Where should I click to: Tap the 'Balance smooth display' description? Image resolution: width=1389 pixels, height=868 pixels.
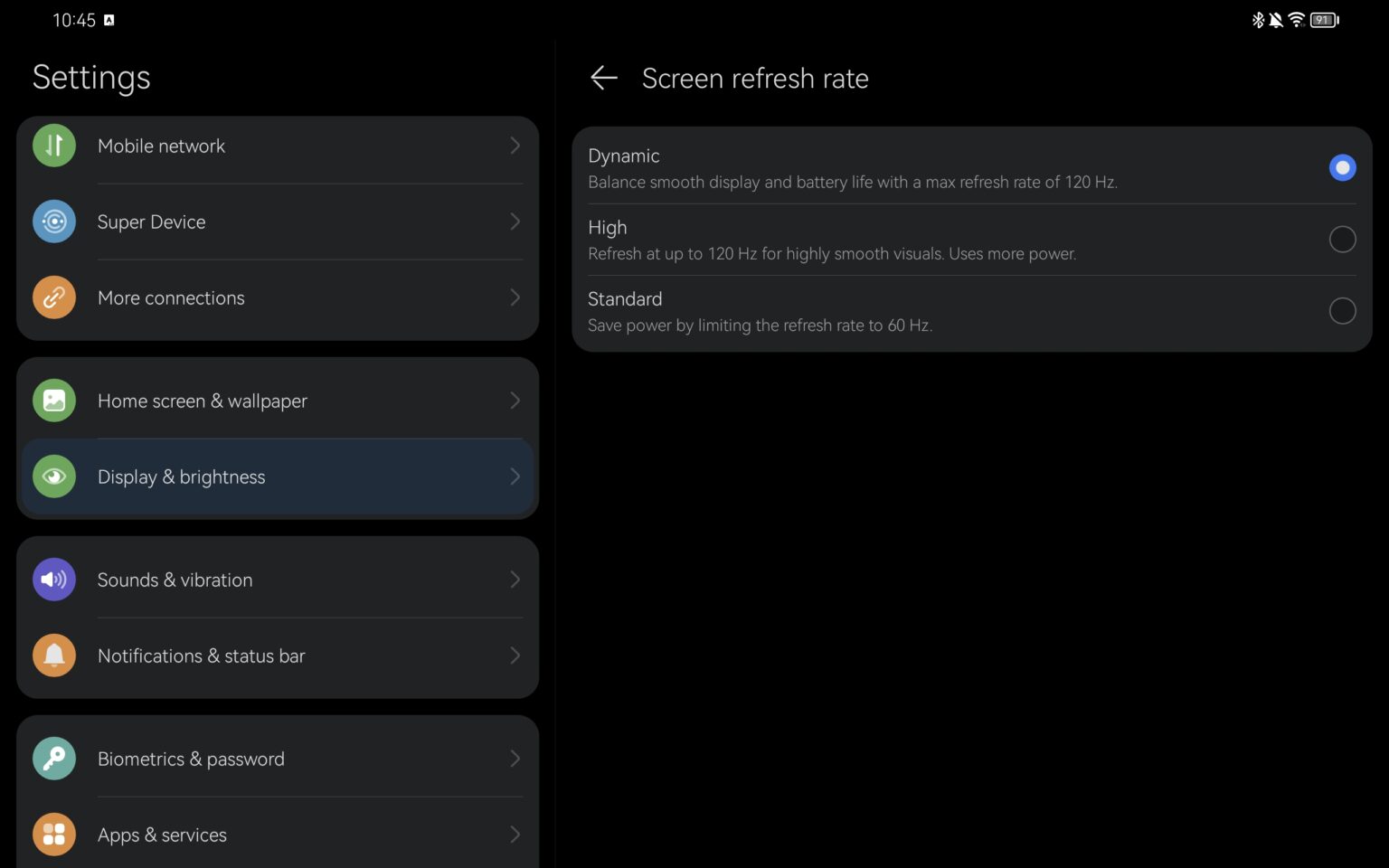pyautogui.click(x=853, y=183)
